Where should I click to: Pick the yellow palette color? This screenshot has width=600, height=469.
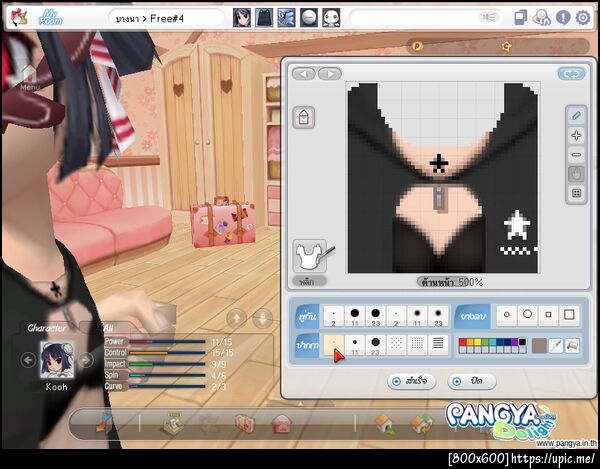pos(477,342)
